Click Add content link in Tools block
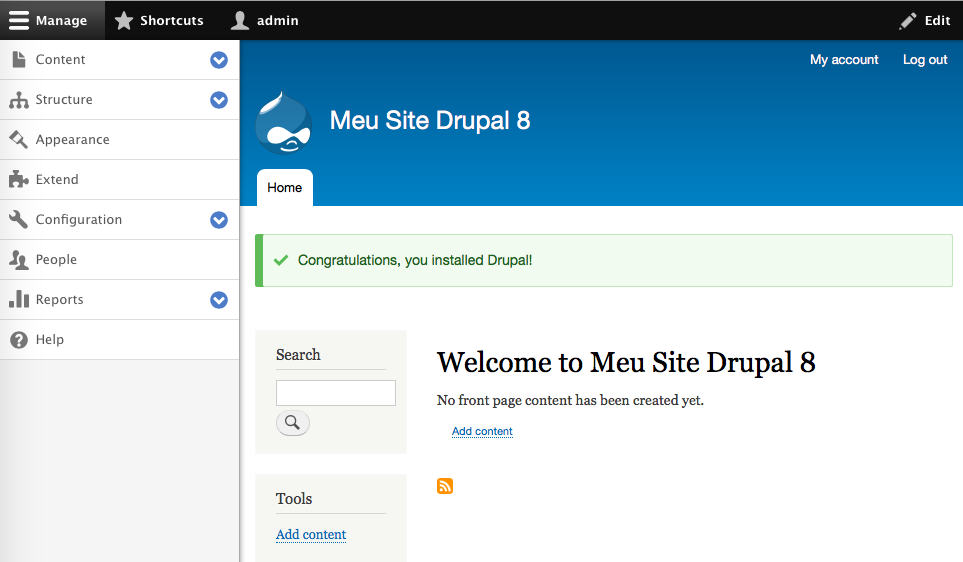 (x=311, y=534)
